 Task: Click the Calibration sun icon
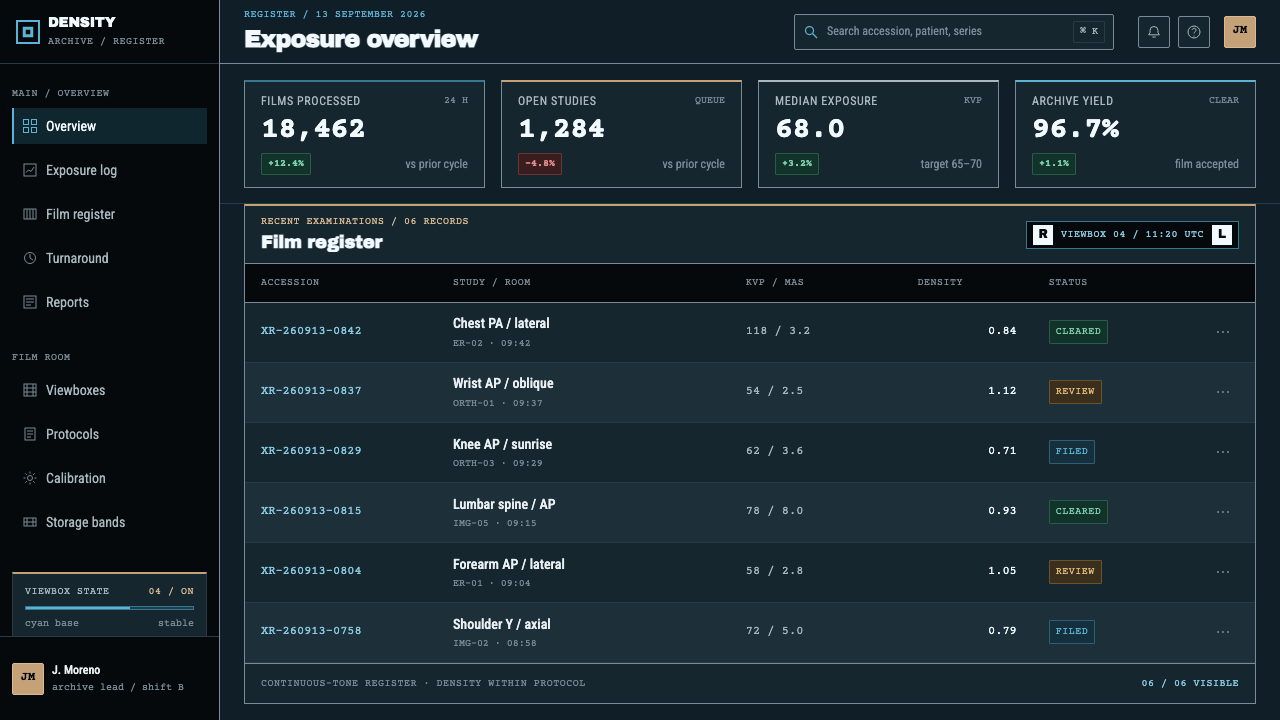click(30, 478)
